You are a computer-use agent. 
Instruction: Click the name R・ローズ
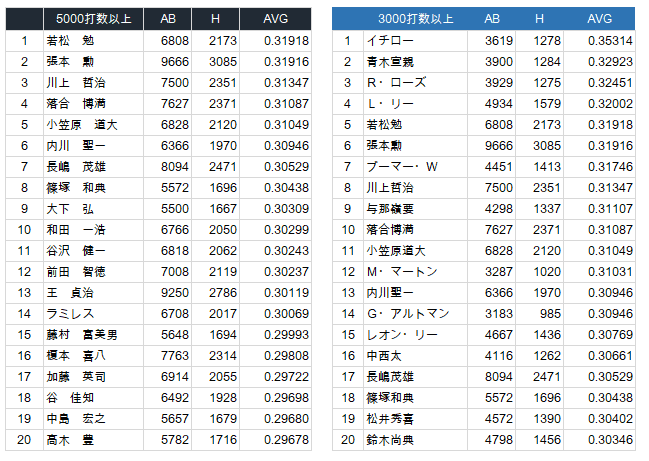point(396,83)
